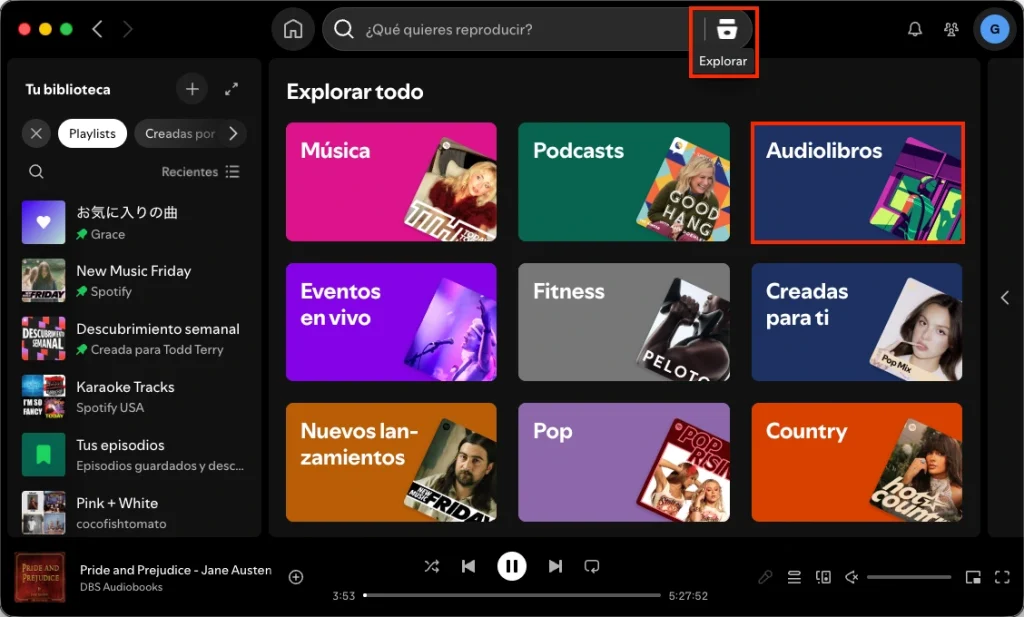The width and height of the screenshot is (1024, 617).
Task: Open Pink + White playlist
Action: point(134,513)
